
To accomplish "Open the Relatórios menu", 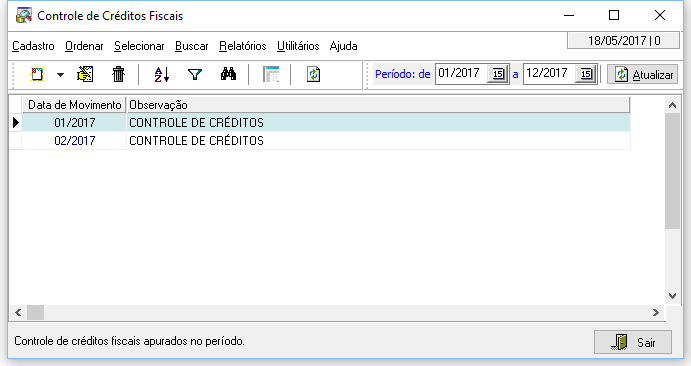I will (x=243, y=46).
